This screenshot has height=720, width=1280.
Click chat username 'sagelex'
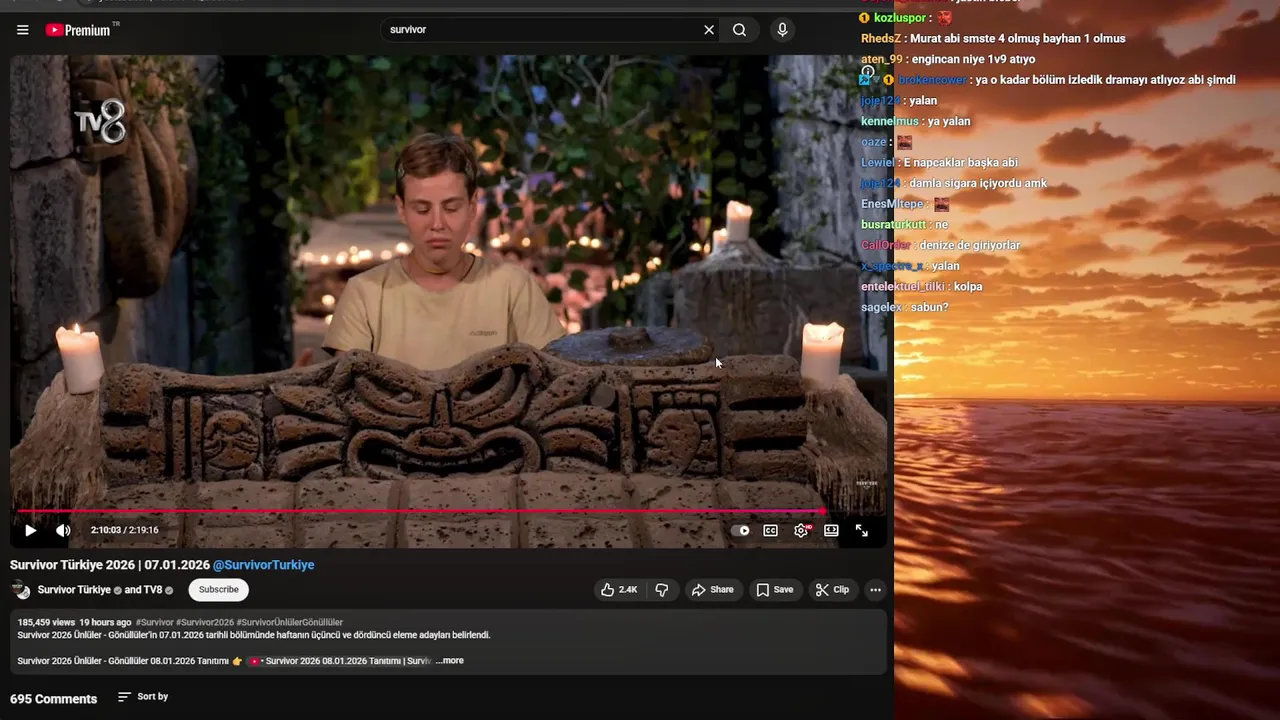pos(881,308)
